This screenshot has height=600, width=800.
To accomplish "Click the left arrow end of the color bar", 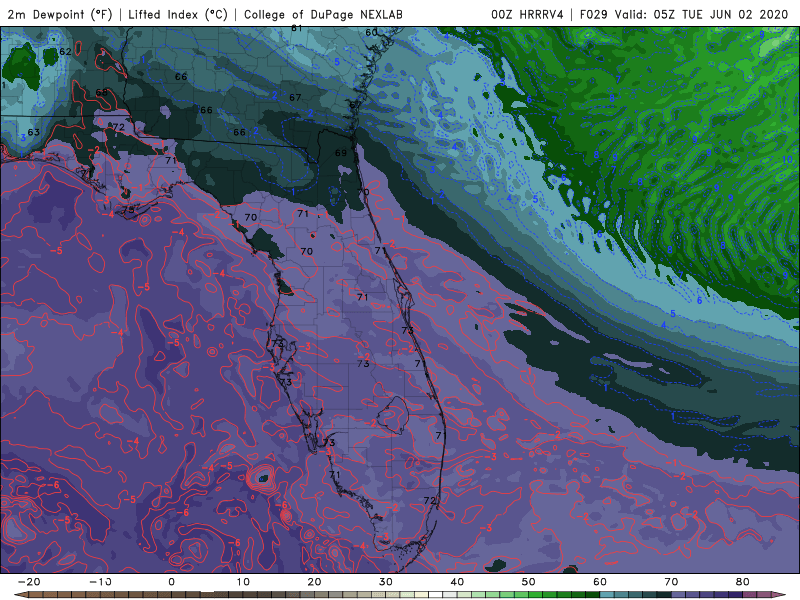I will 20,595.
